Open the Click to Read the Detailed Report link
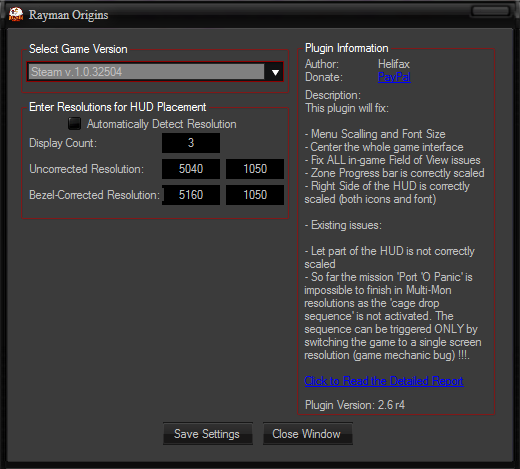Viewport: 520px width, 469px height. coord(384,381)
